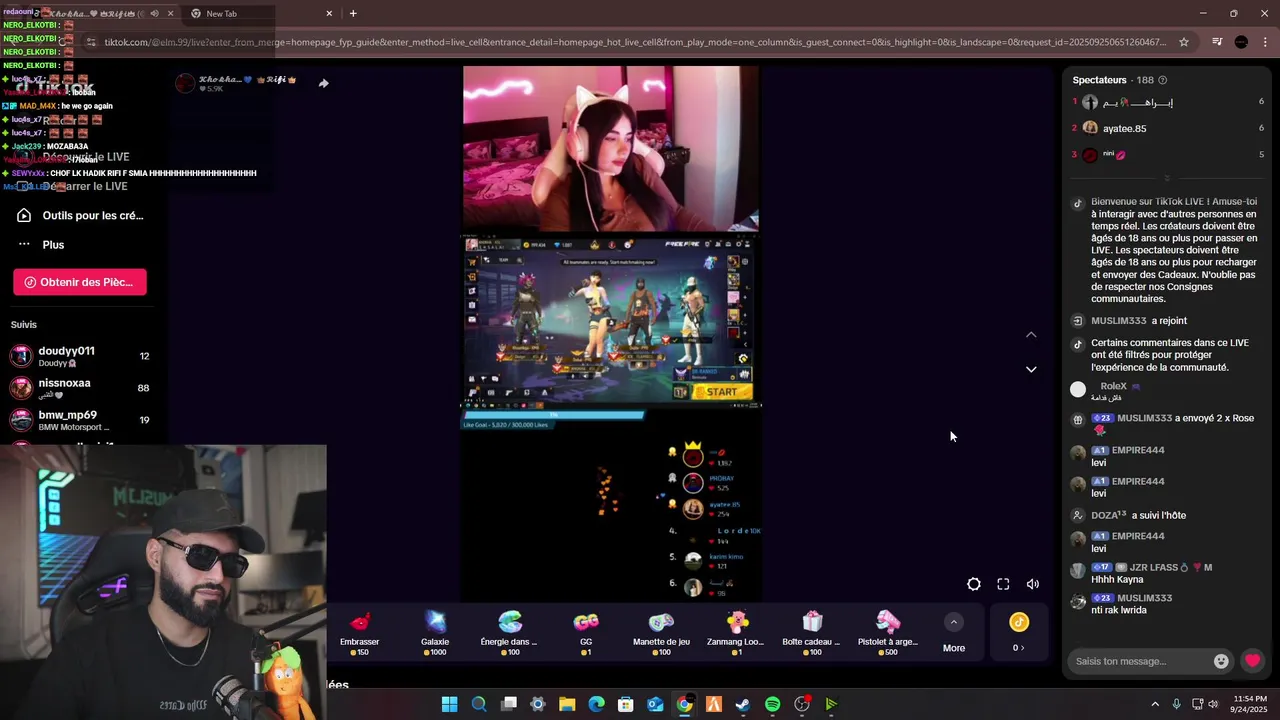Send the Zanmang Loo gift
This screenshot has height=720, width=1280.
pyautogui.click(x=735, y=634)
